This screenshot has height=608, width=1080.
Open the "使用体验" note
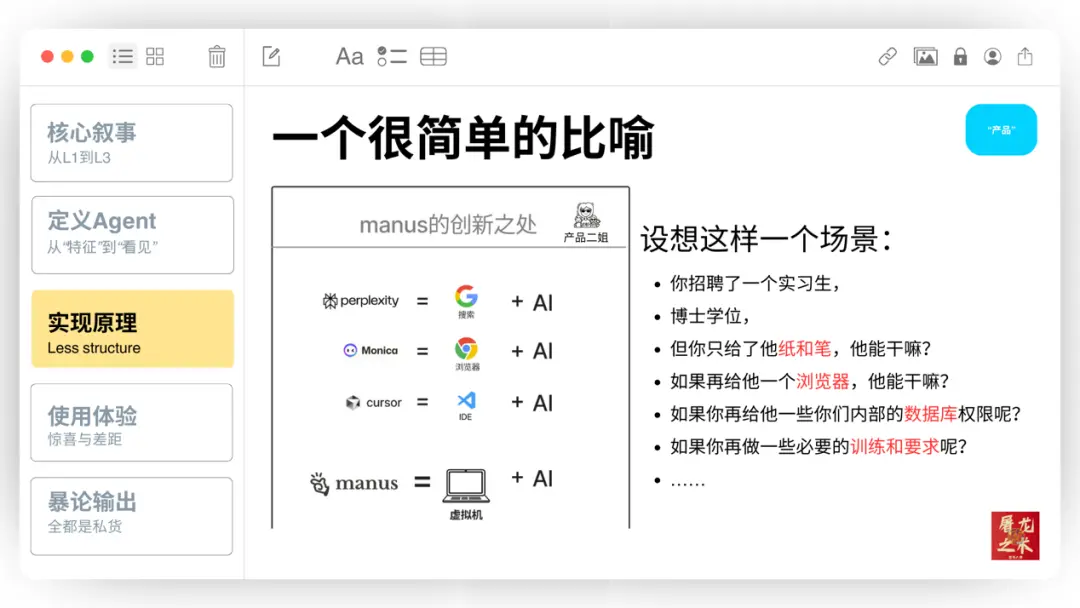131,422
